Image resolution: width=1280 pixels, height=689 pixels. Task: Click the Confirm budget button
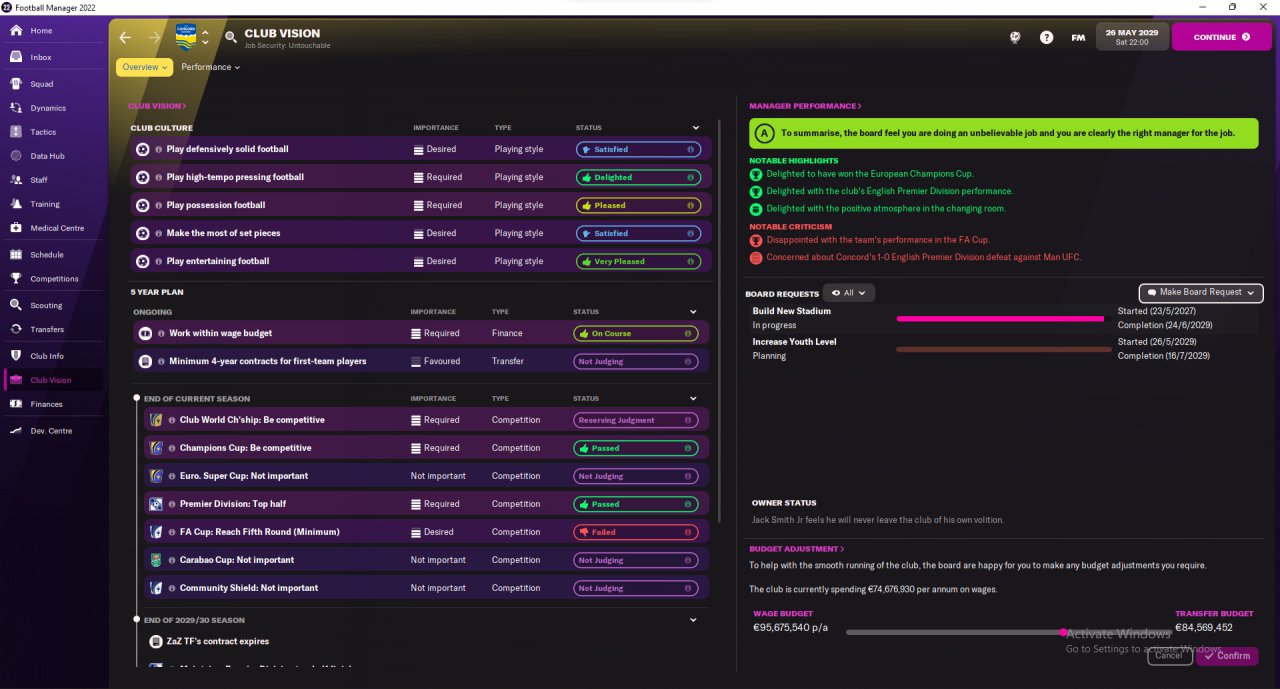click(1227, 656)
